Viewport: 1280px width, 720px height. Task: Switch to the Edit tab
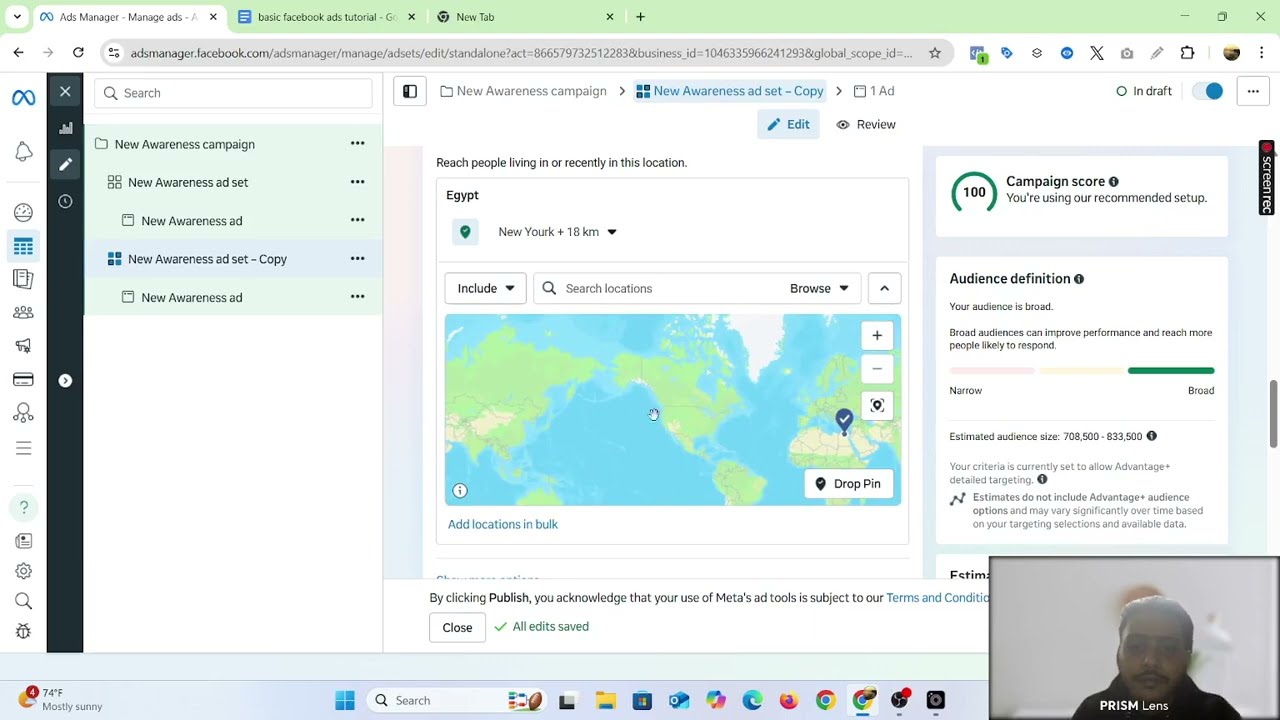pos(788,124)
